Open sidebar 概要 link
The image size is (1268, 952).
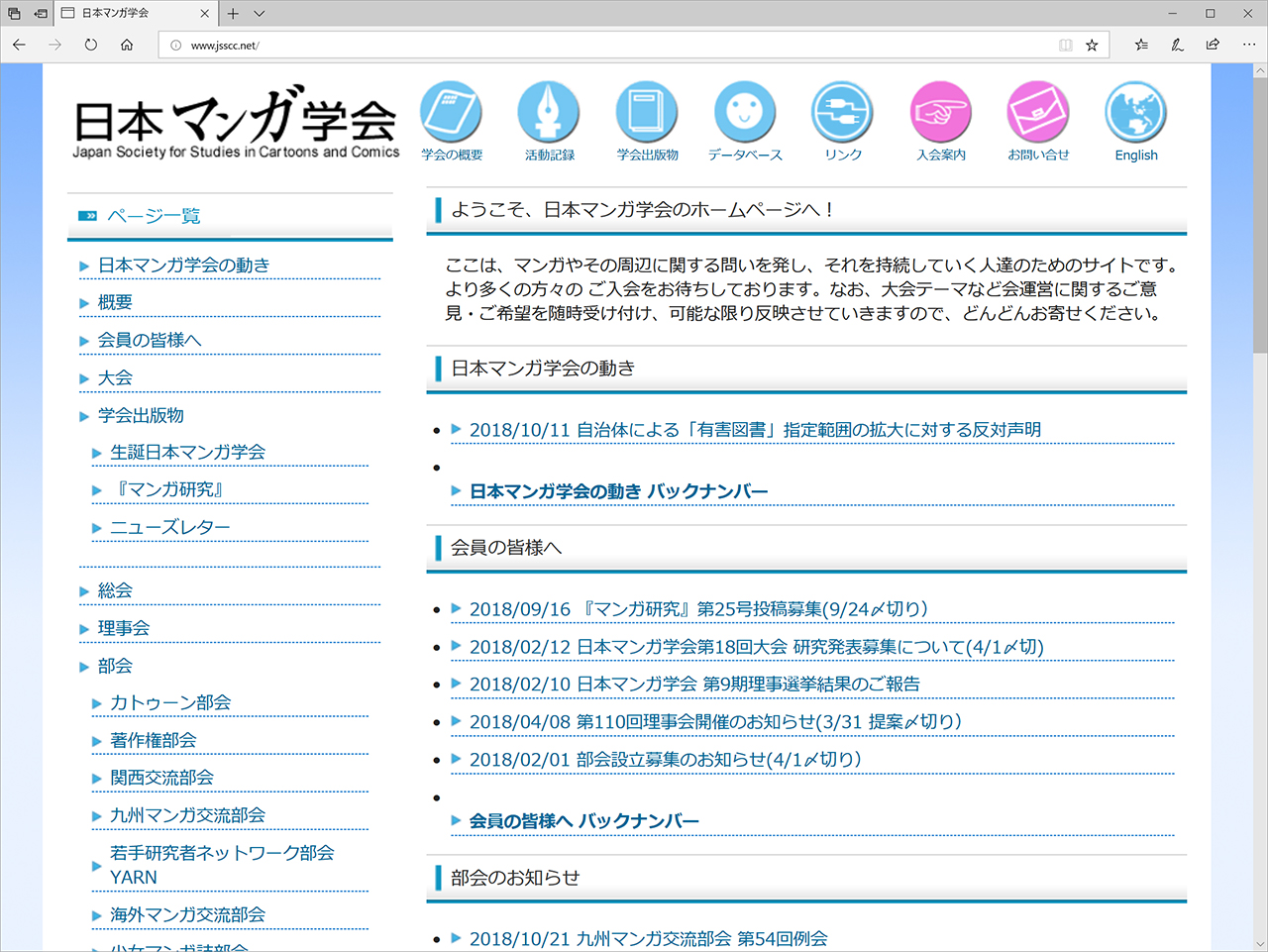click(x=115, y=302)
